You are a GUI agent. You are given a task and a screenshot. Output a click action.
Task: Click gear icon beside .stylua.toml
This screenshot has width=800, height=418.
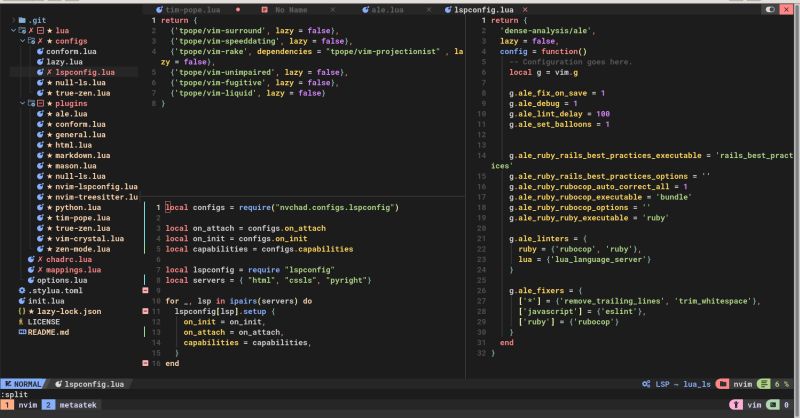coord(22,290)
